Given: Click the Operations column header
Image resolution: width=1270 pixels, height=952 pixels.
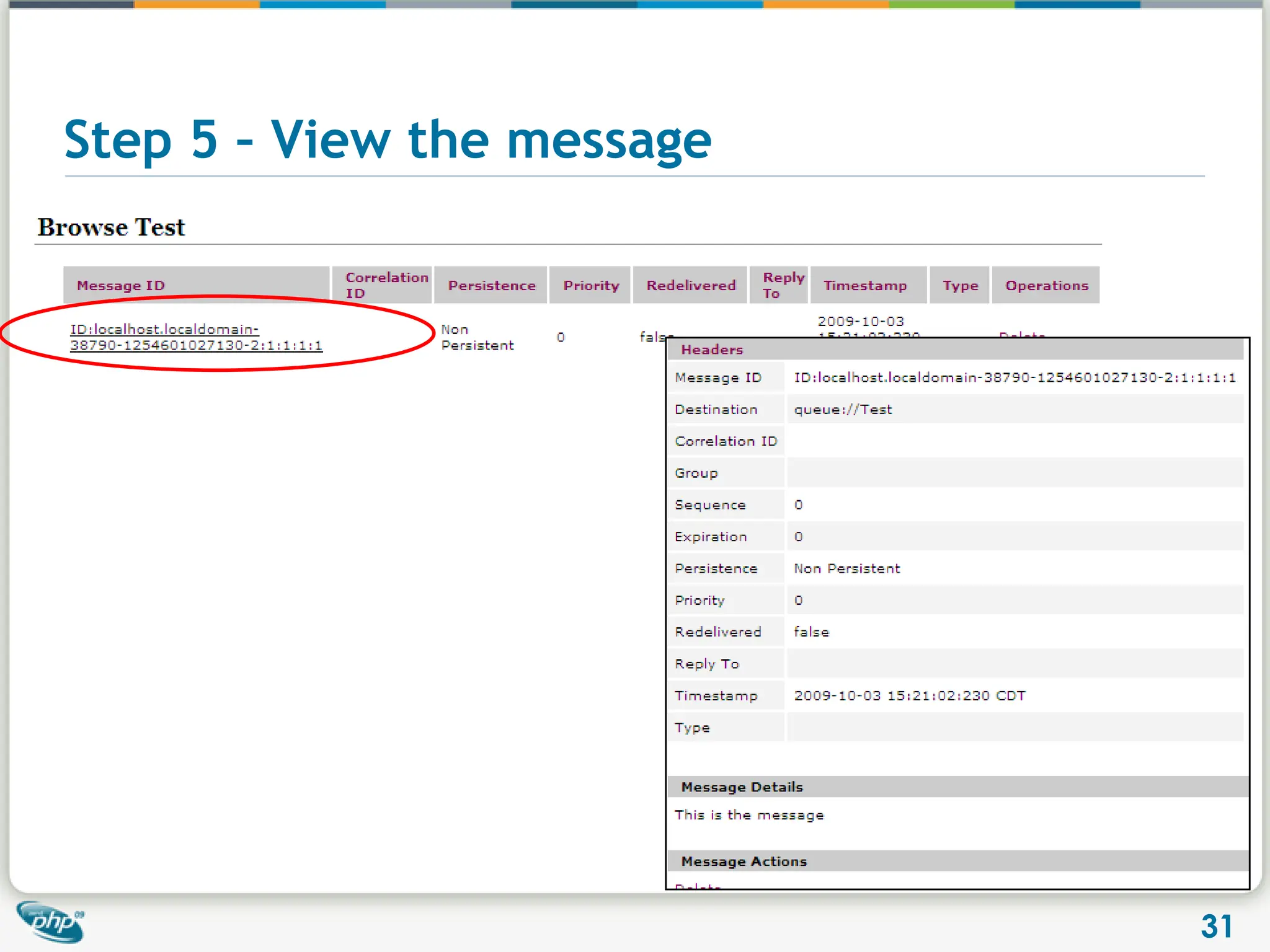Looking at the screenshot, I should [1046, 285].
